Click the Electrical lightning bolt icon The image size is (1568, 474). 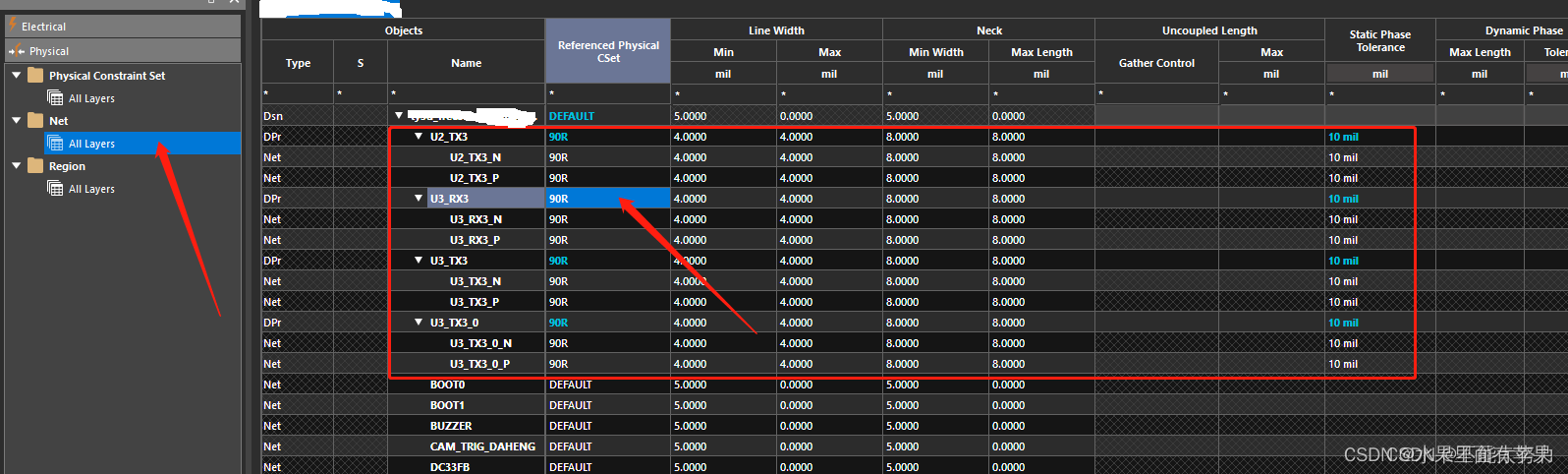pos(13,26)
